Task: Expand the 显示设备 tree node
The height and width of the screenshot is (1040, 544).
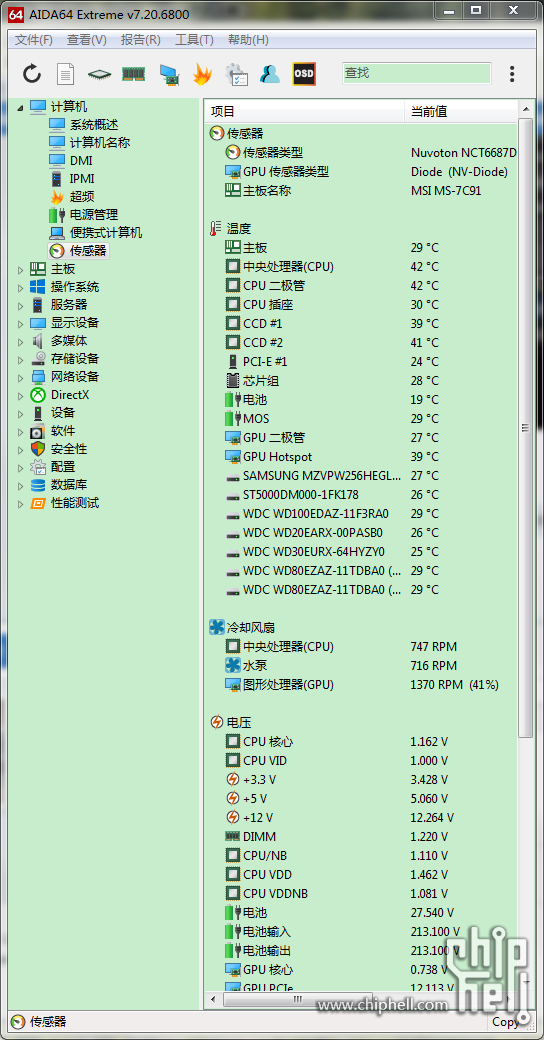Action: (x=20, y=323)
